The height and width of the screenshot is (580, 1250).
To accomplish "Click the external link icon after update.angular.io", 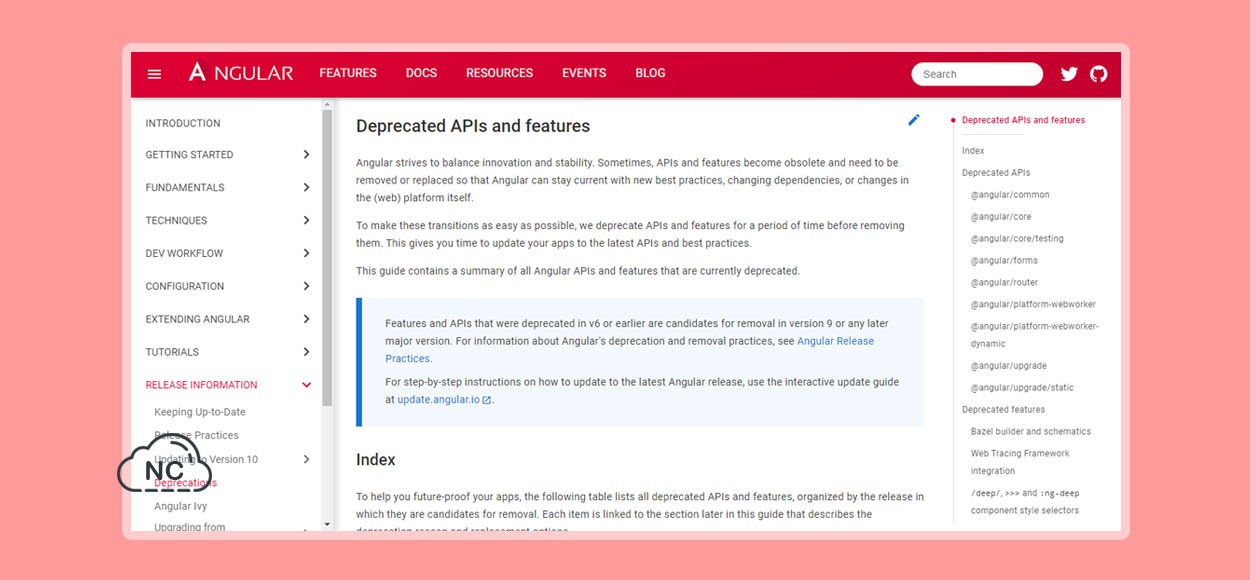I will pyautogui.click(x=487, y=400).
